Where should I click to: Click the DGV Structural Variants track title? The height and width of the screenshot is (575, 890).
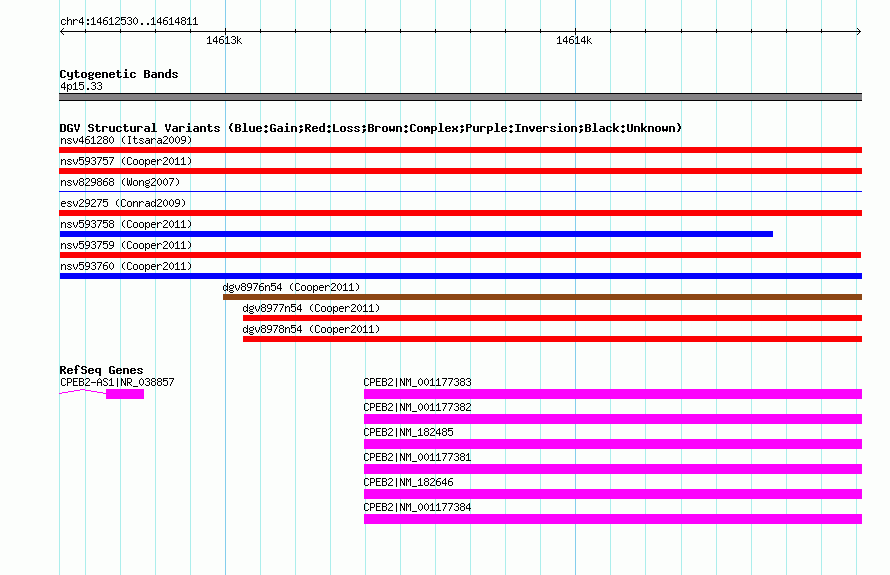371,128
